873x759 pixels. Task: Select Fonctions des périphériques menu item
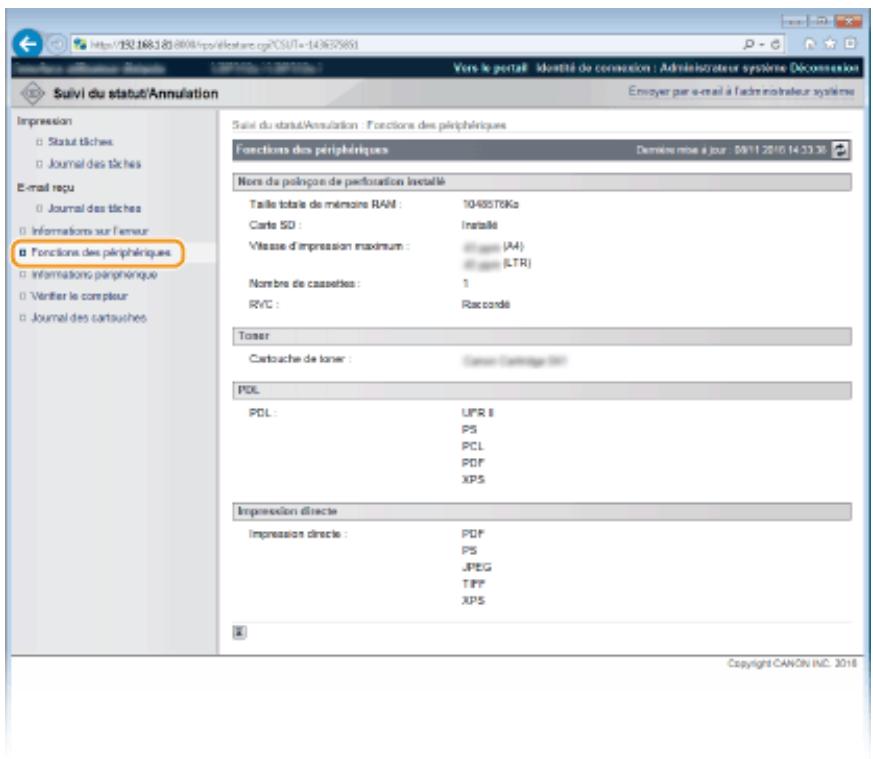point(101,252)
